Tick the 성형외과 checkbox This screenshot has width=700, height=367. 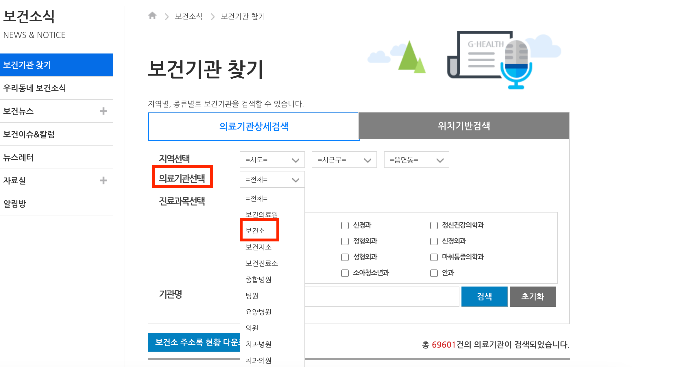[345, 257]
